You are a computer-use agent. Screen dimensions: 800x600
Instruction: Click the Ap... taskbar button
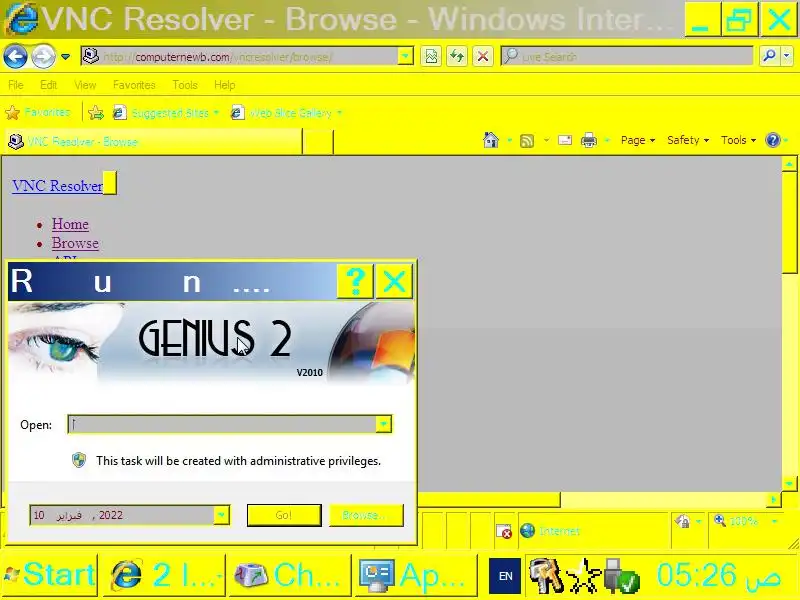tap(415, 575)
